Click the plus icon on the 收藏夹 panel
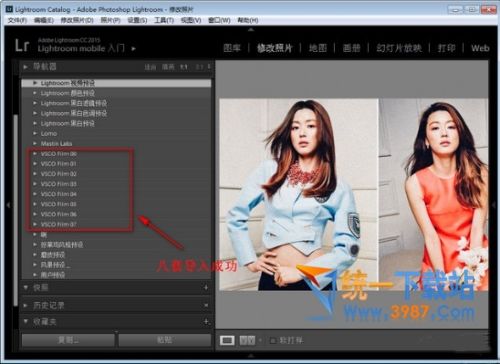The height and width of the screenshot is (364, 500). pos(206,322)
